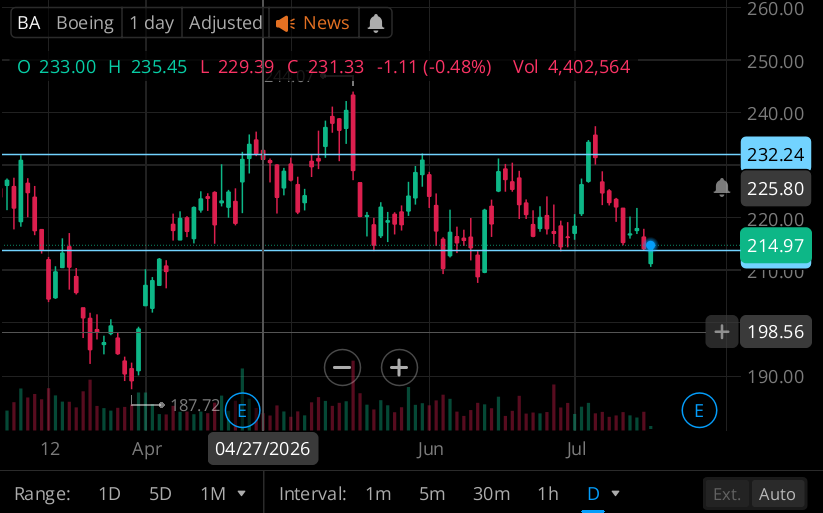This screenshot has height=513, width=823.
Task: Toggle Ext. extended hours display
Action: click(727, 494)
